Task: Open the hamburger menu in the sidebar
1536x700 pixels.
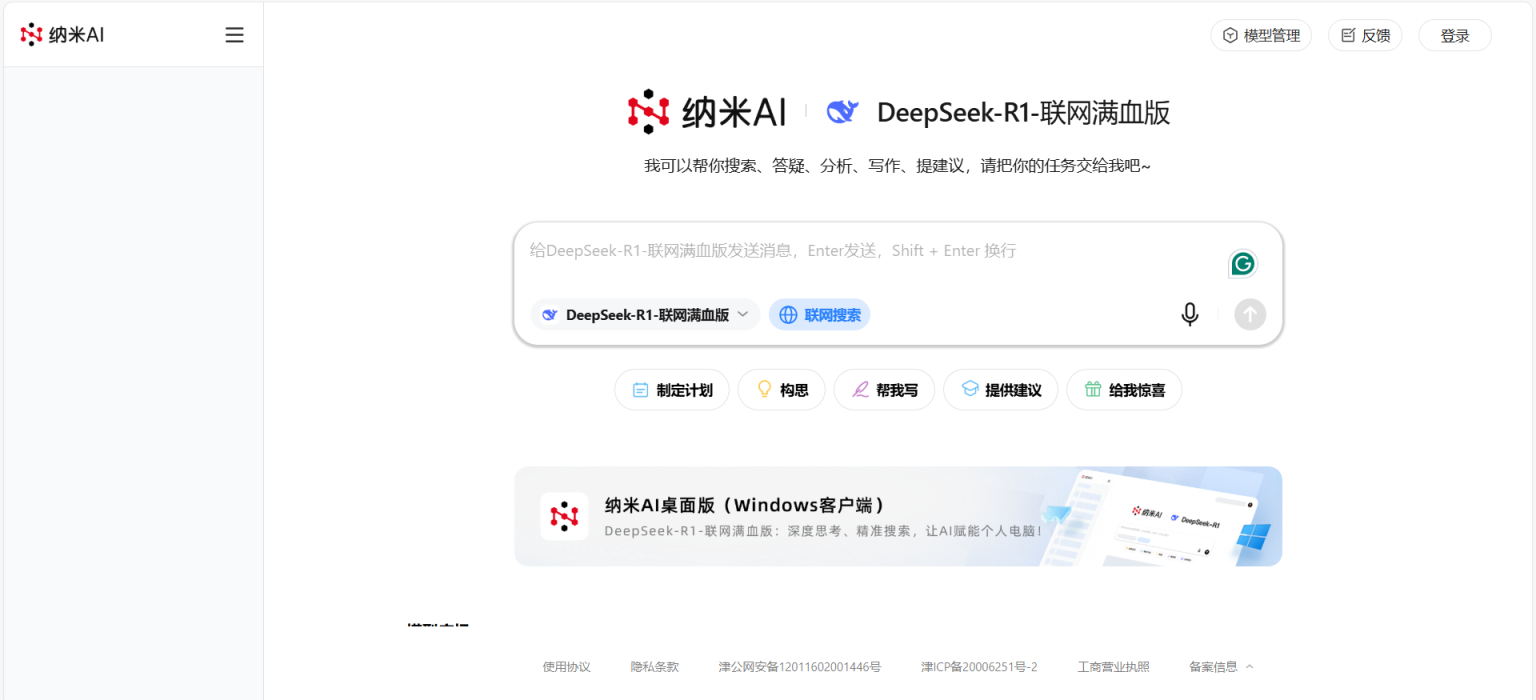Action: click(x=234, y=34)
